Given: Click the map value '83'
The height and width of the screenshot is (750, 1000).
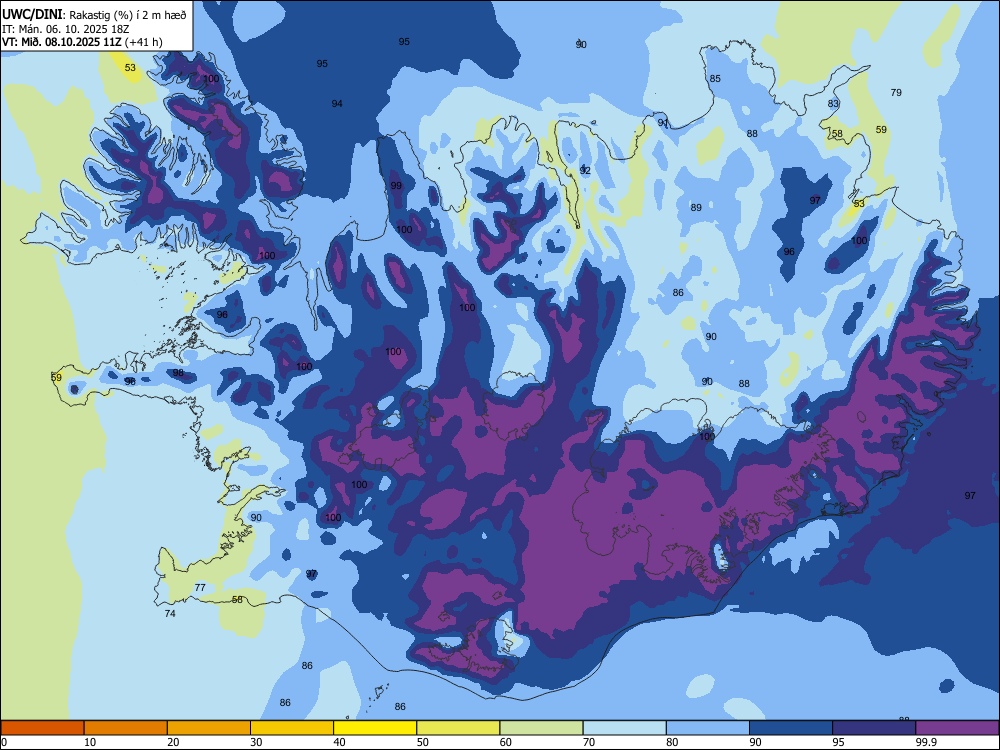Looking at the screenshot, I should [x=833, y=103].
